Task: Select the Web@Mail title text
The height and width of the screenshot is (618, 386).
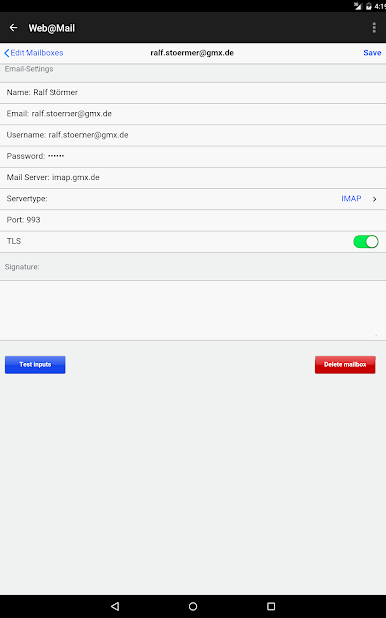Action: [x=52, y=28]
